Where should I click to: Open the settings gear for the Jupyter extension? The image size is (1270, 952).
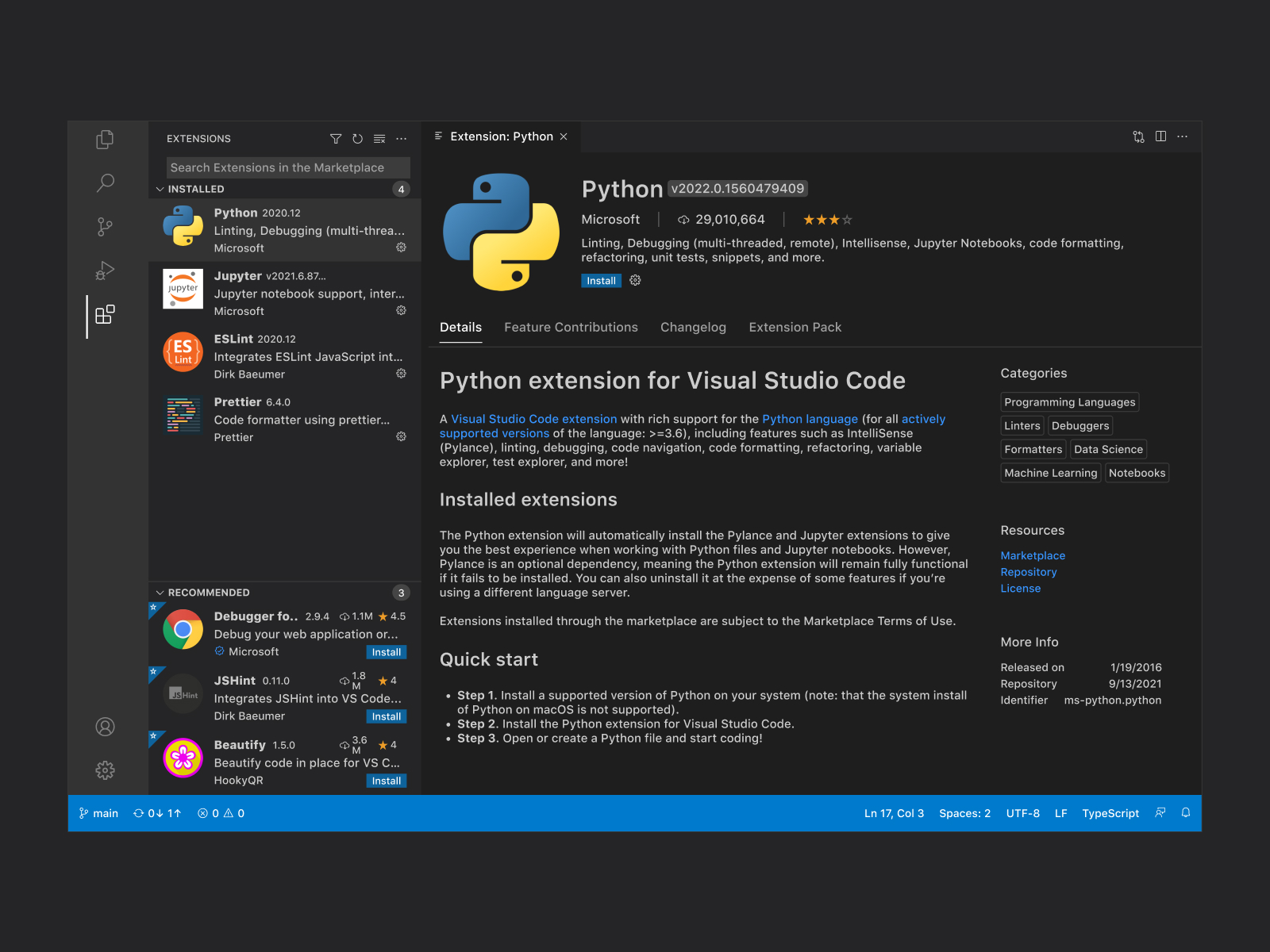401,310
